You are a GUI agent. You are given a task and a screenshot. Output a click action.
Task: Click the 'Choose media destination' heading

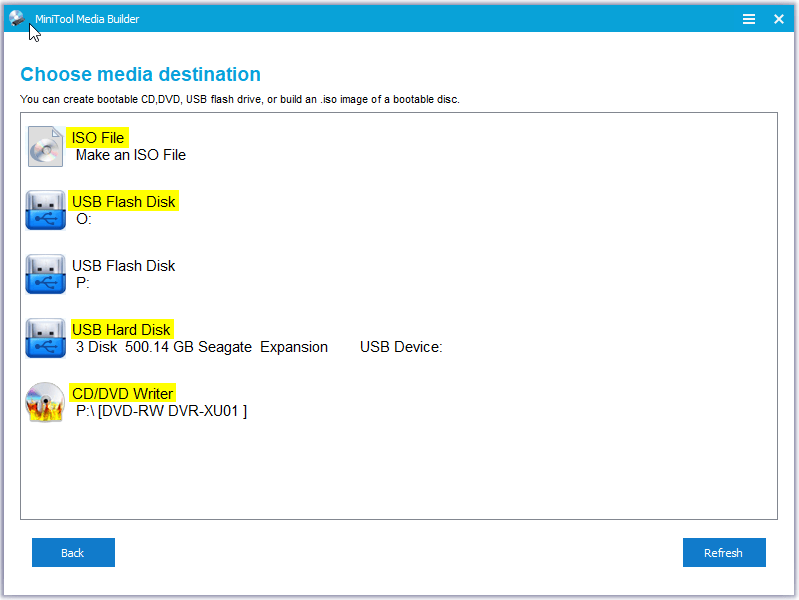point(141,74)
